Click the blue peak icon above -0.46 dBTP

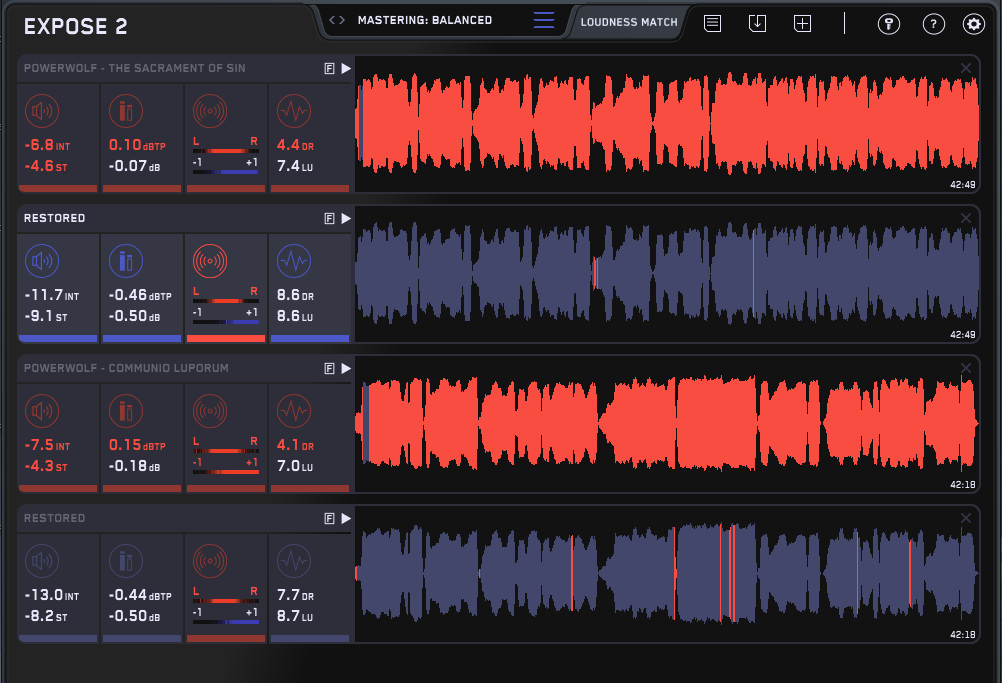click(x=126, y=261)
